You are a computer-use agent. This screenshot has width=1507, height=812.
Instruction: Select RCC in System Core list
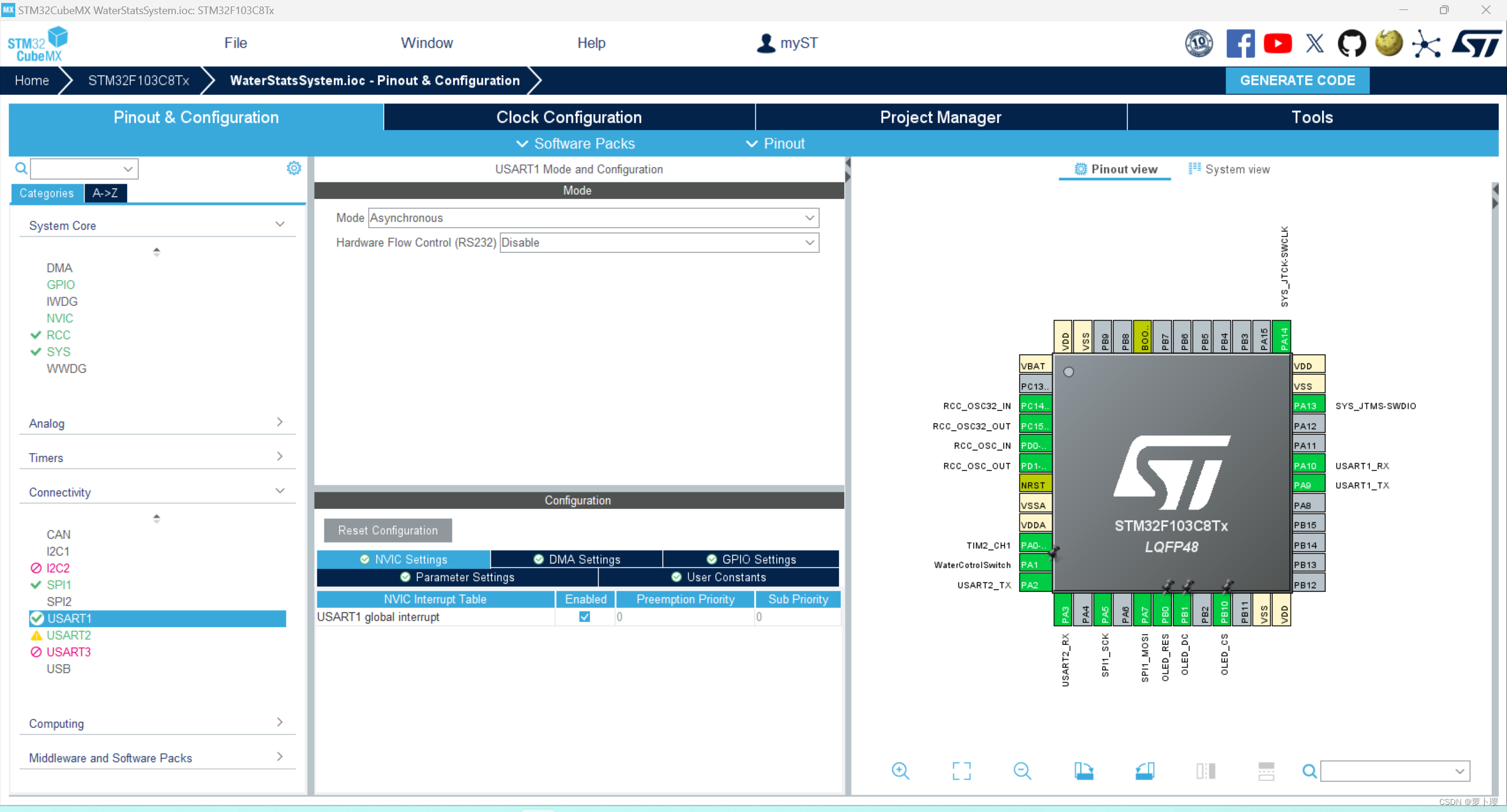pos(58,335)
